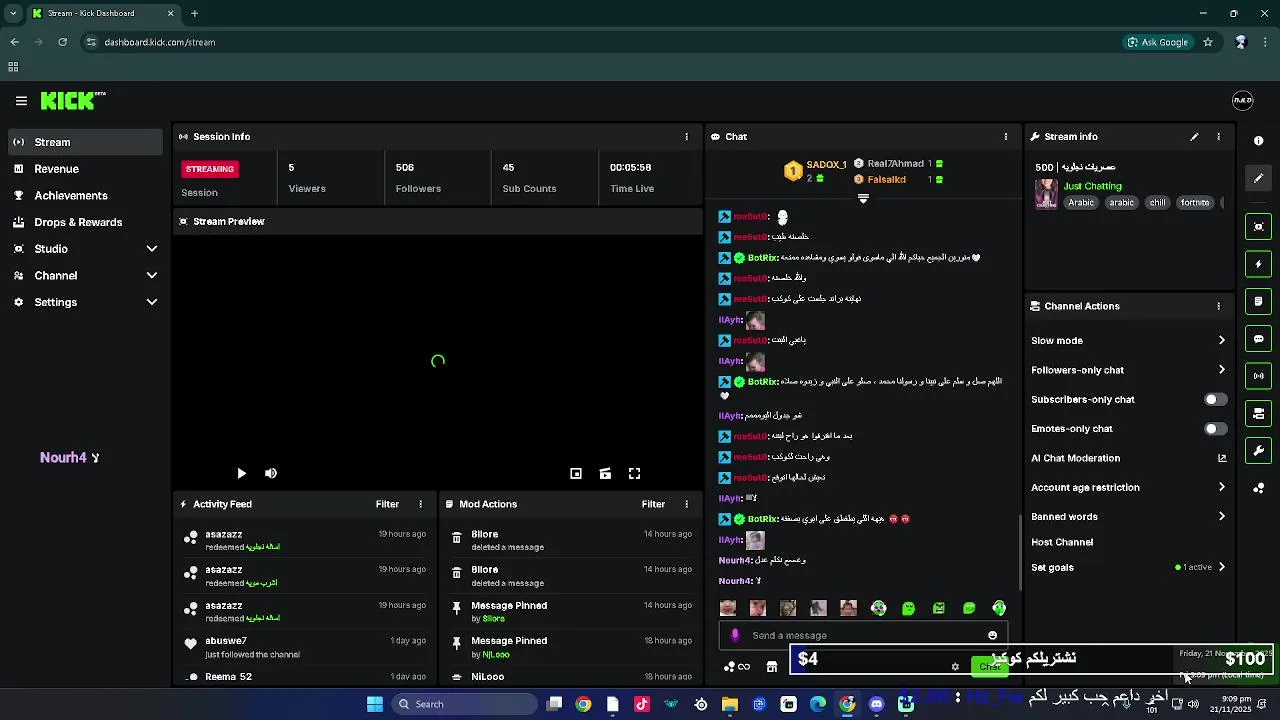Click Just Chatting category thumbnail
Viewport: 1280px width, 720px height.
(x=1046, y=193)
